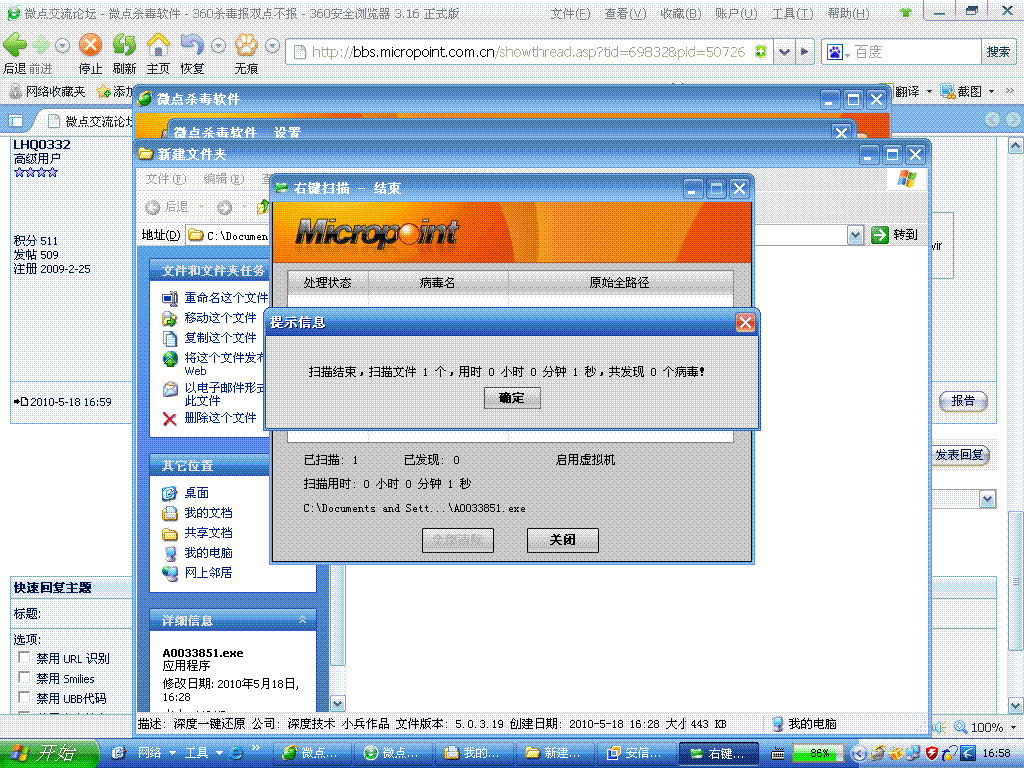Open dropdown arrow beside forward button
Image resolution: width=1024 pixels, height=768 pixels.
click(x=63, y=46)
